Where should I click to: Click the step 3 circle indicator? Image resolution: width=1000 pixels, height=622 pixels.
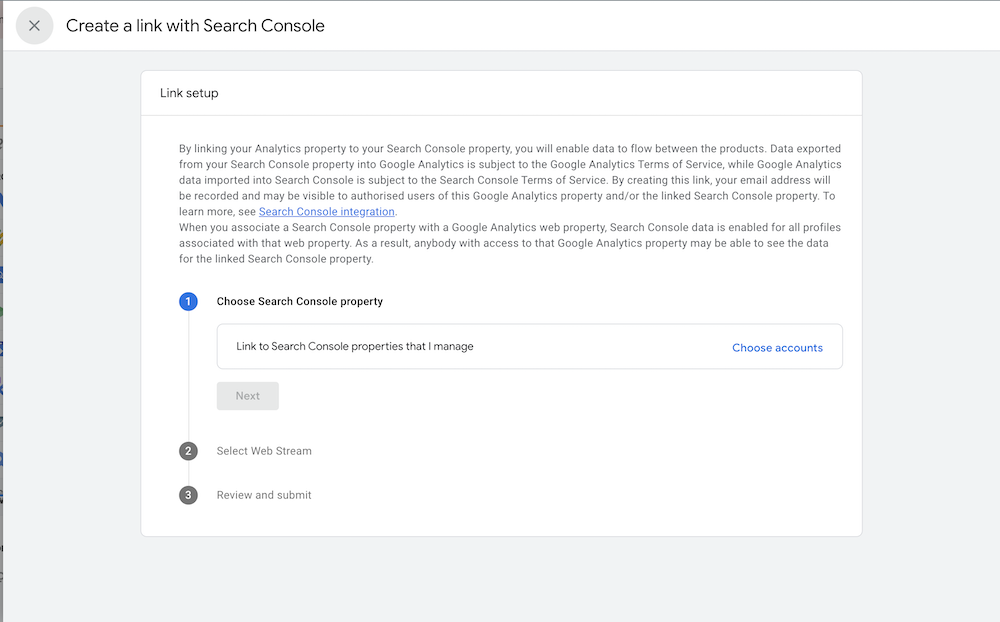click(x=189, y=495)
